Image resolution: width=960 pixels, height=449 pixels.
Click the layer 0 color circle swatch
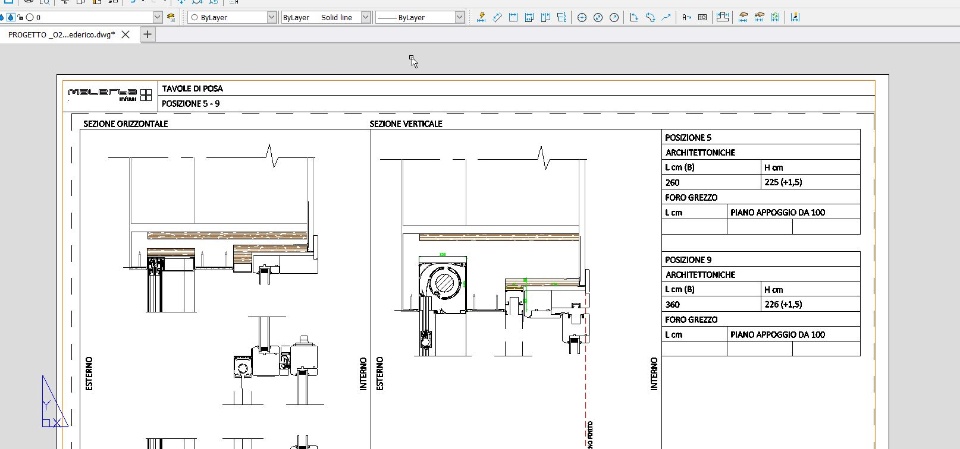click(30, 17)
